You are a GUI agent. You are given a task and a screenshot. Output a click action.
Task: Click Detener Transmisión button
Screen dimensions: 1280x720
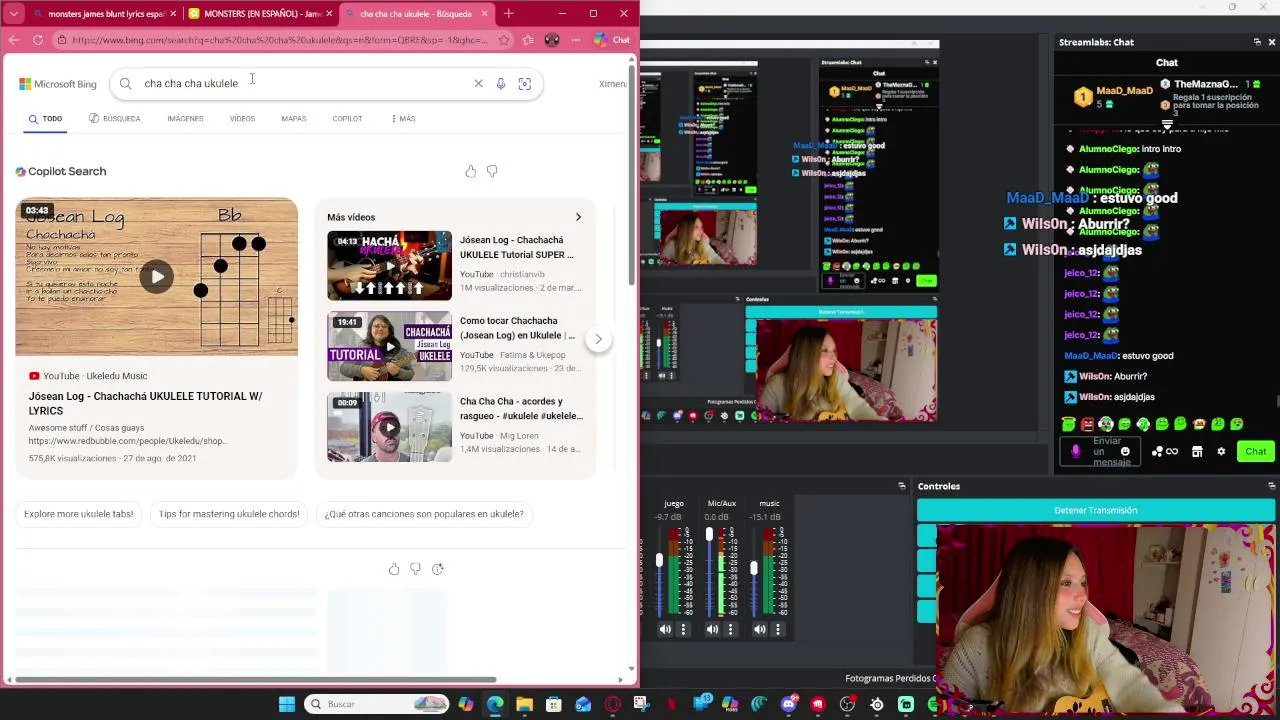coord(1096,510)
